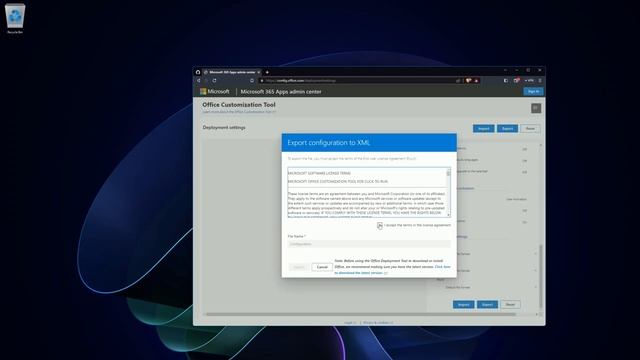Open the Brave Rewards triangle icon
640x360 pixels.
coord(476,80)
